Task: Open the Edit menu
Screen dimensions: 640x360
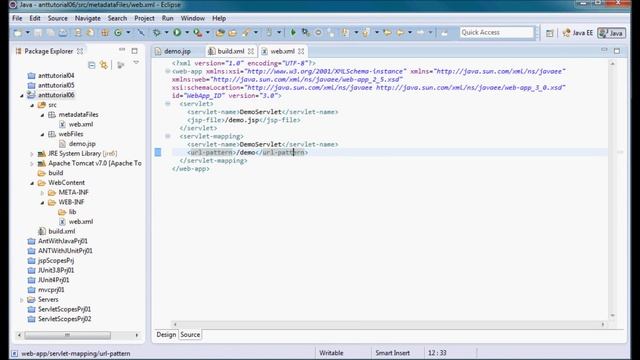Action: pos(35,18)
